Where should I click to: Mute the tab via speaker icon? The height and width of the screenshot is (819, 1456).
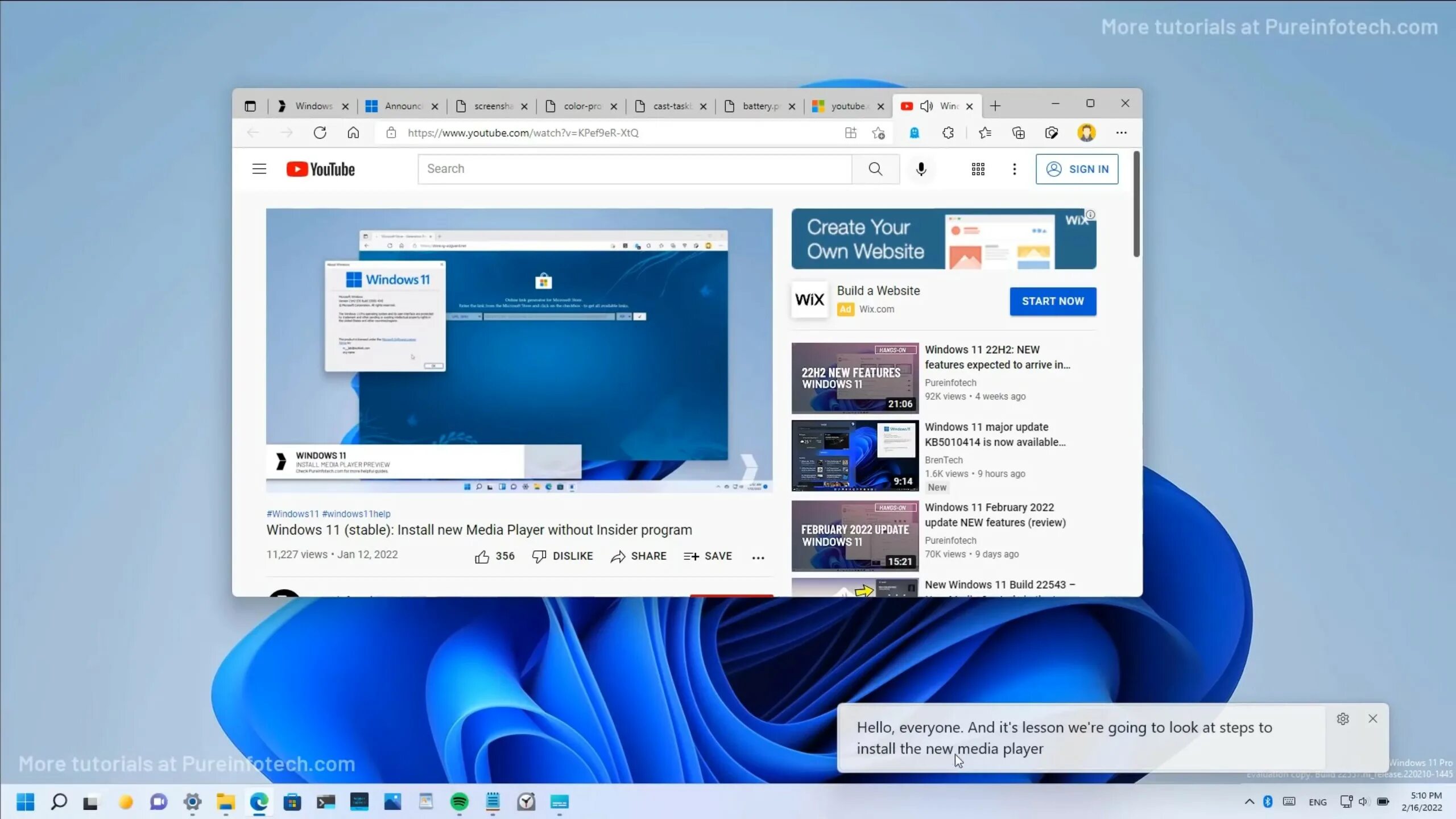click(x=926, y=106)
